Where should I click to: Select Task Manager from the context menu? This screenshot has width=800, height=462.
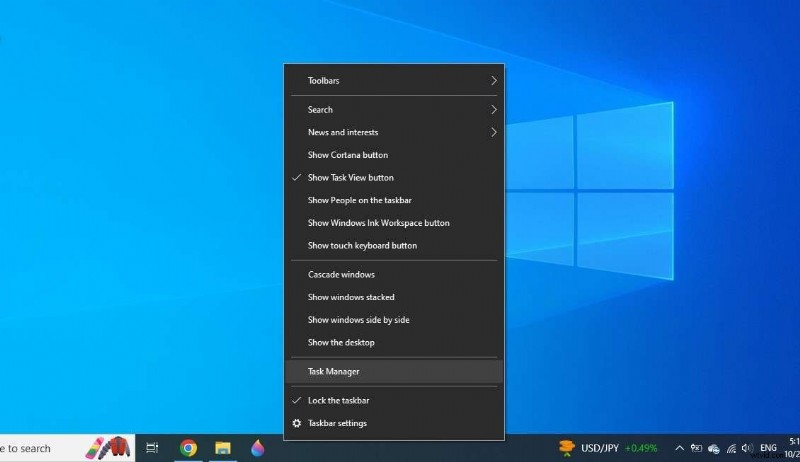pos(333,371)
